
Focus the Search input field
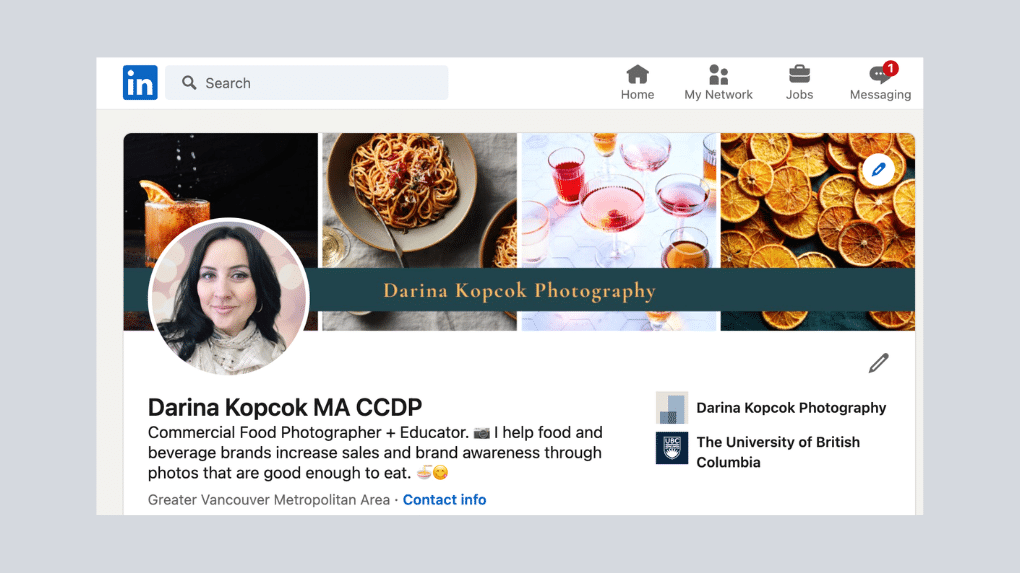(306, 83)
